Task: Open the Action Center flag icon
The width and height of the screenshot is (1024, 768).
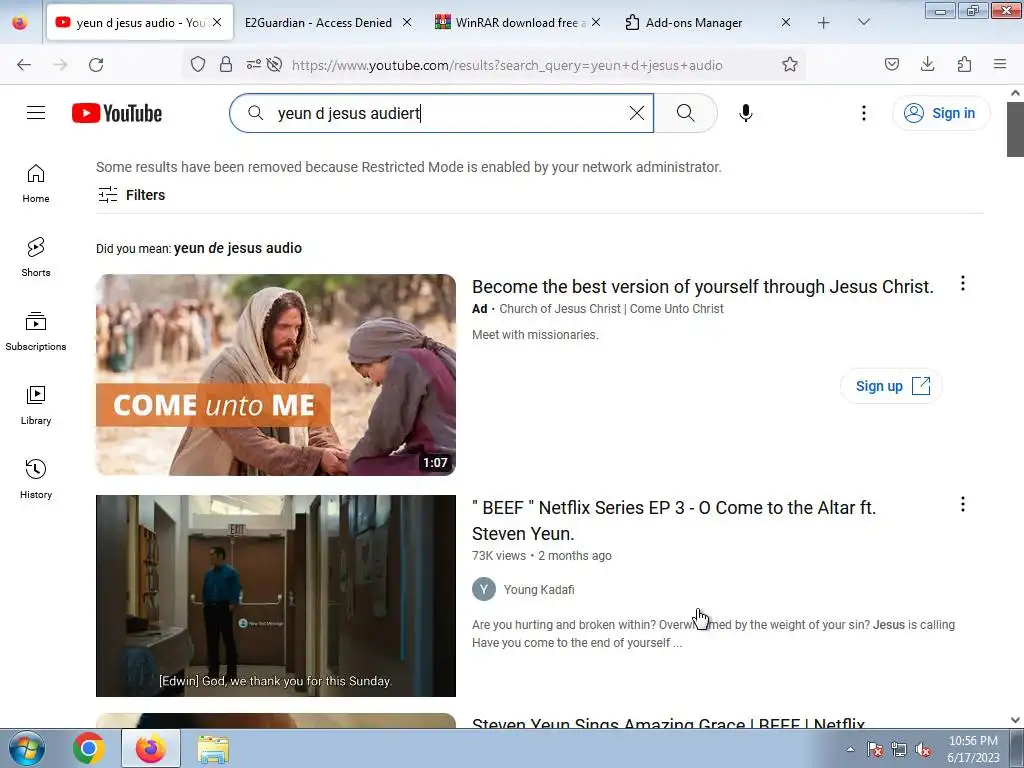Action: tap(875, 750)
